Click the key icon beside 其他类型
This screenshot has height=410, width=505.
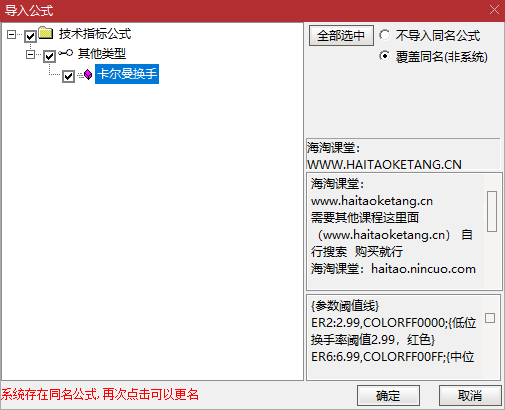pyautogui.click(x=65, y=53)
